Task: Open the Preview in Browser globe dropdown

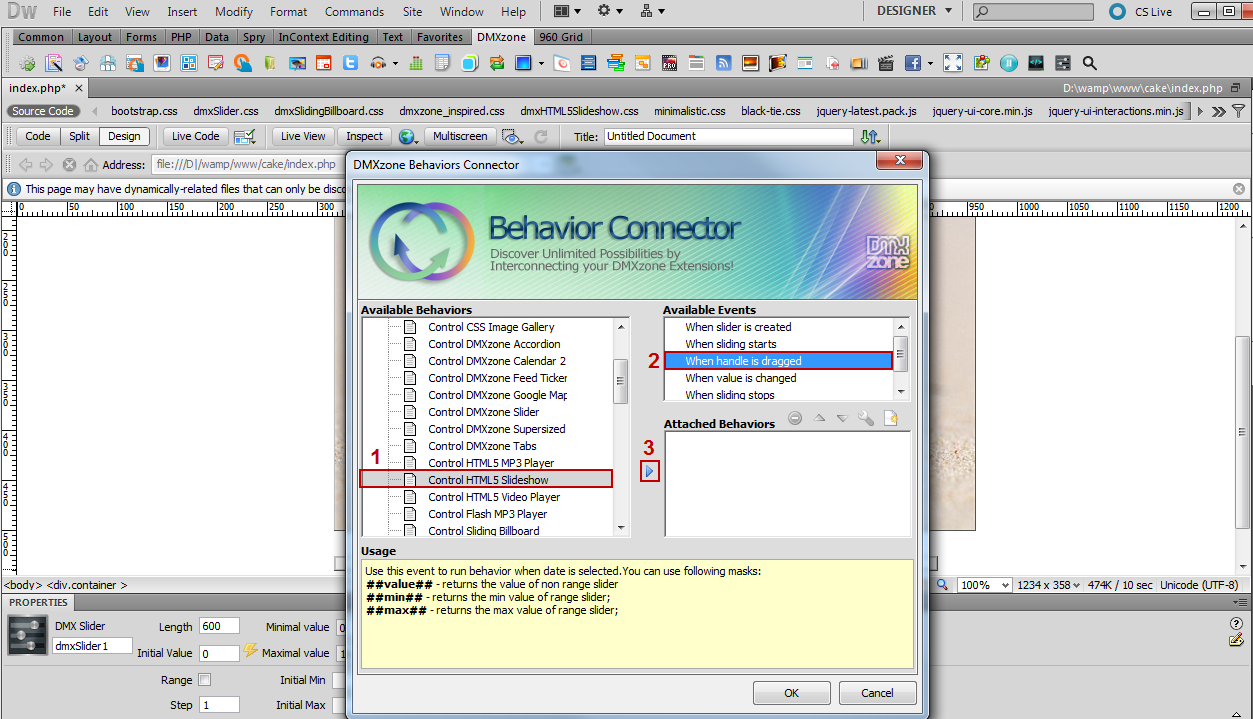Action: pyautogui.click(x=409, y=137)
